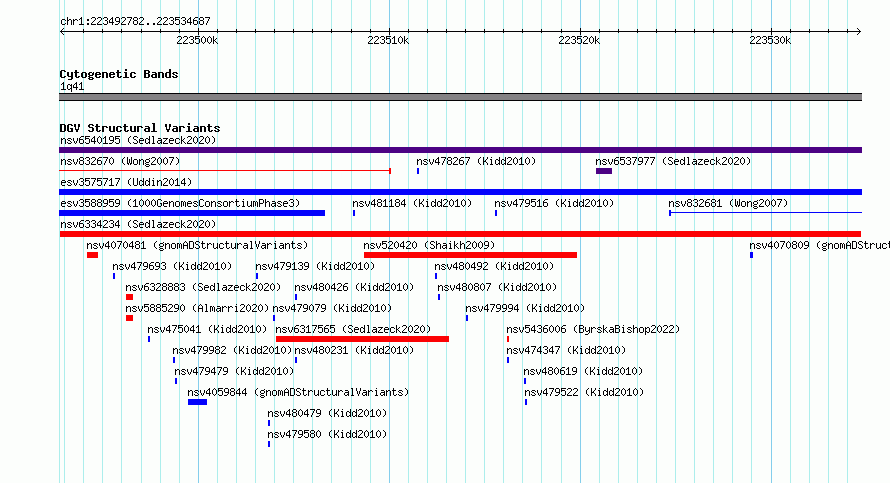Select the purple nsv6537977 variant bar
Image resolution: width=890 pixels, height=483 pixels.
[x=604, y=171]
